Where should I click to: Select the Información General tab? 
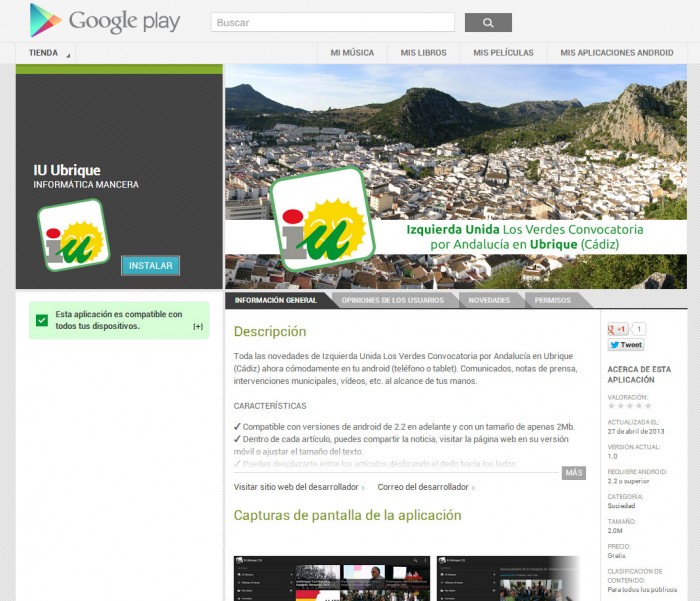click(276, 300)
